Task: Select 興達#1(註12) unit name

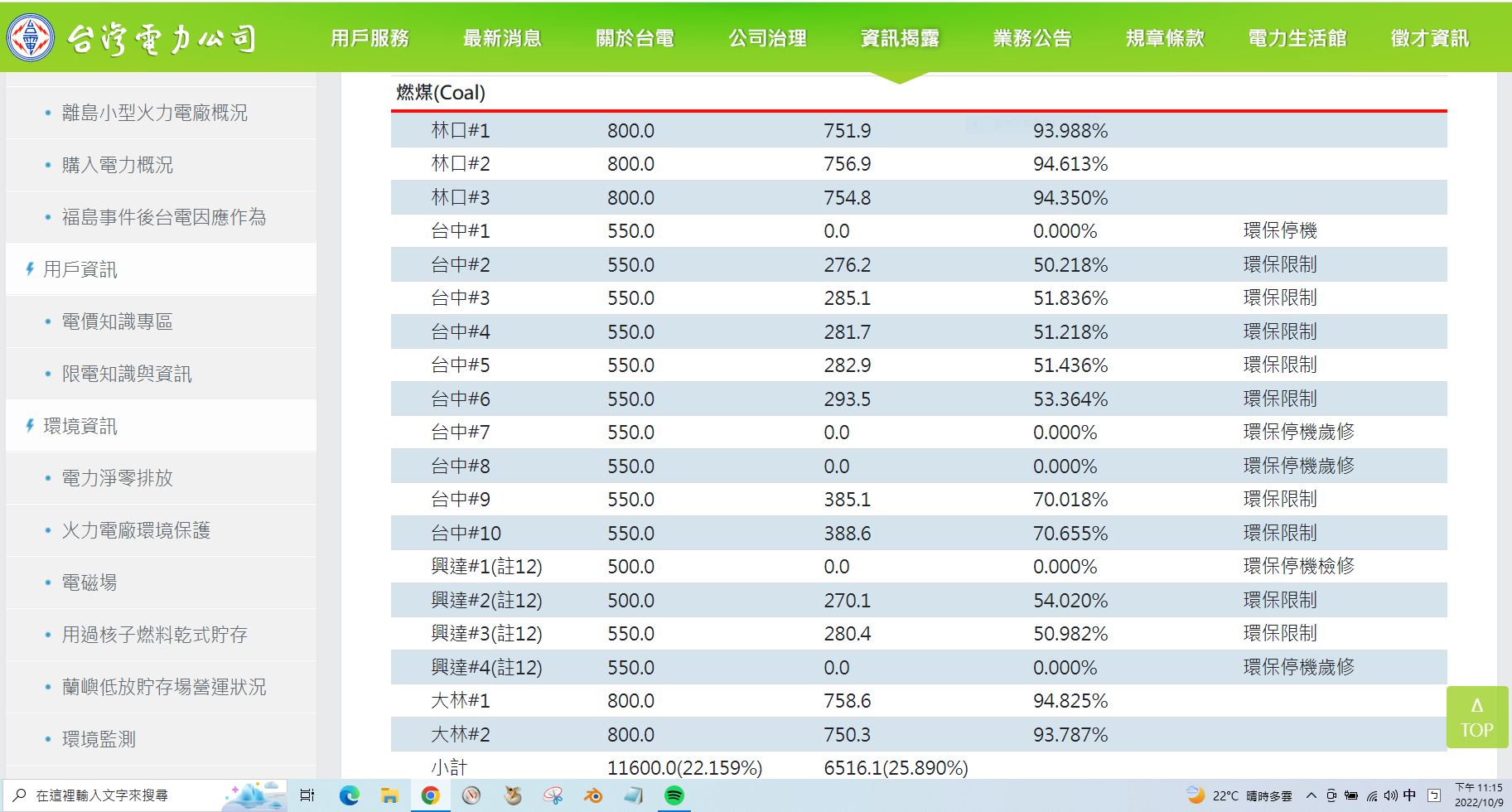Action: pos(486,567)
